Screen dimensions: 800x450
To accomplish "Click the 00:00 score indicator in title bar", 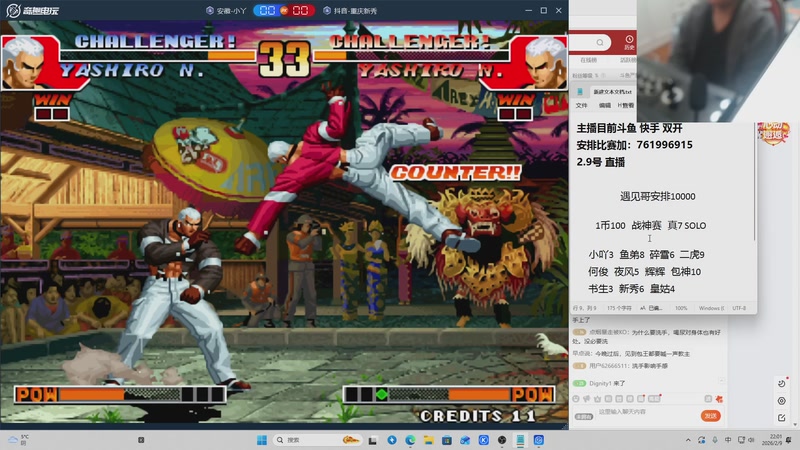I will 284,10.
